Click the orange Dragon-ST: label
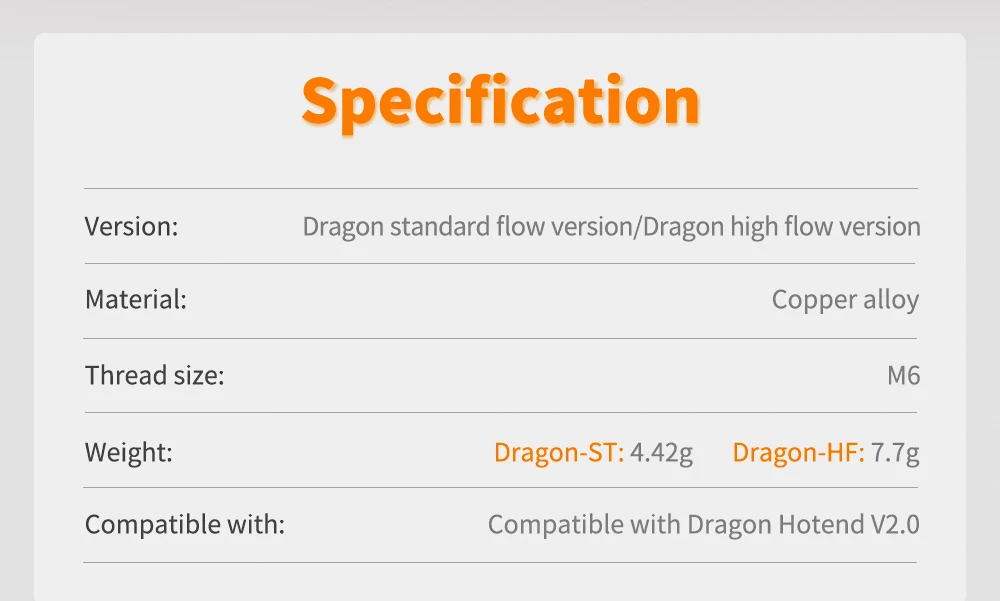Viewport: 1000px width, 601px height. click(559, 452)
